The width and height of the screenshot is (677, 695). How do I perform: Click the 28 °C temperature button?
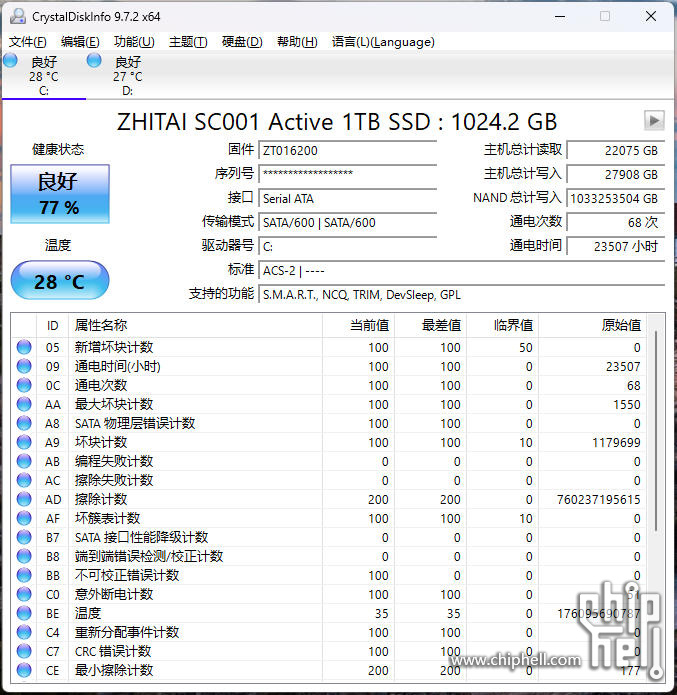pyautogui.click(x=59, y=281)
